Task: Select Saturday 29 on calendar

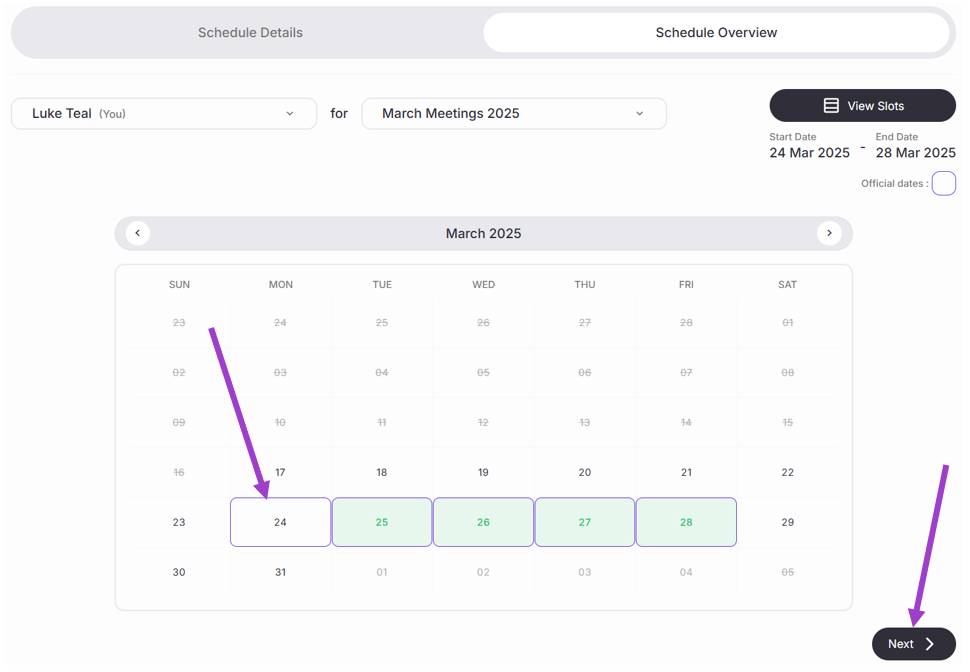Action: click(x=788, y=522)
